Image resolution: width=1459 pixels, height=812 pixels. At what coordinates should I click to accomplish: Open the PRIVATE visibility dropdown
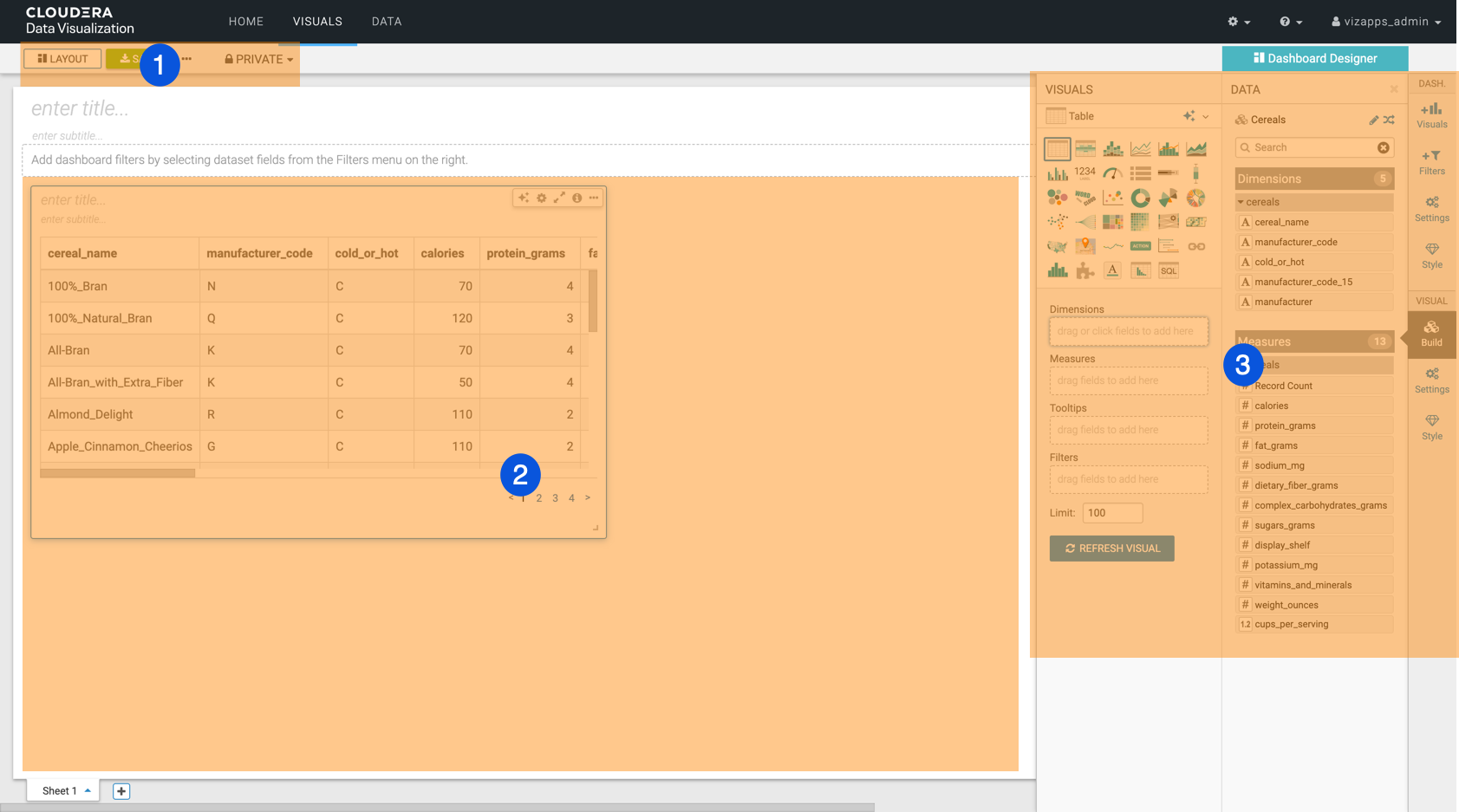tap(258, 59)
